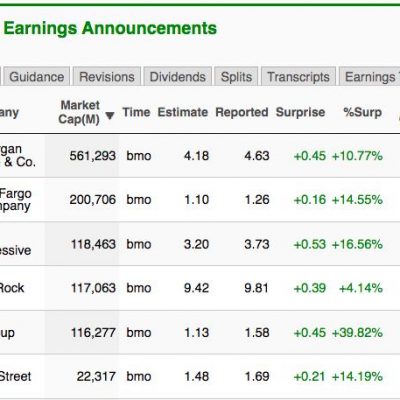Select the +39.82% surprise value cell
400x400 pixels.
(357, 332)
